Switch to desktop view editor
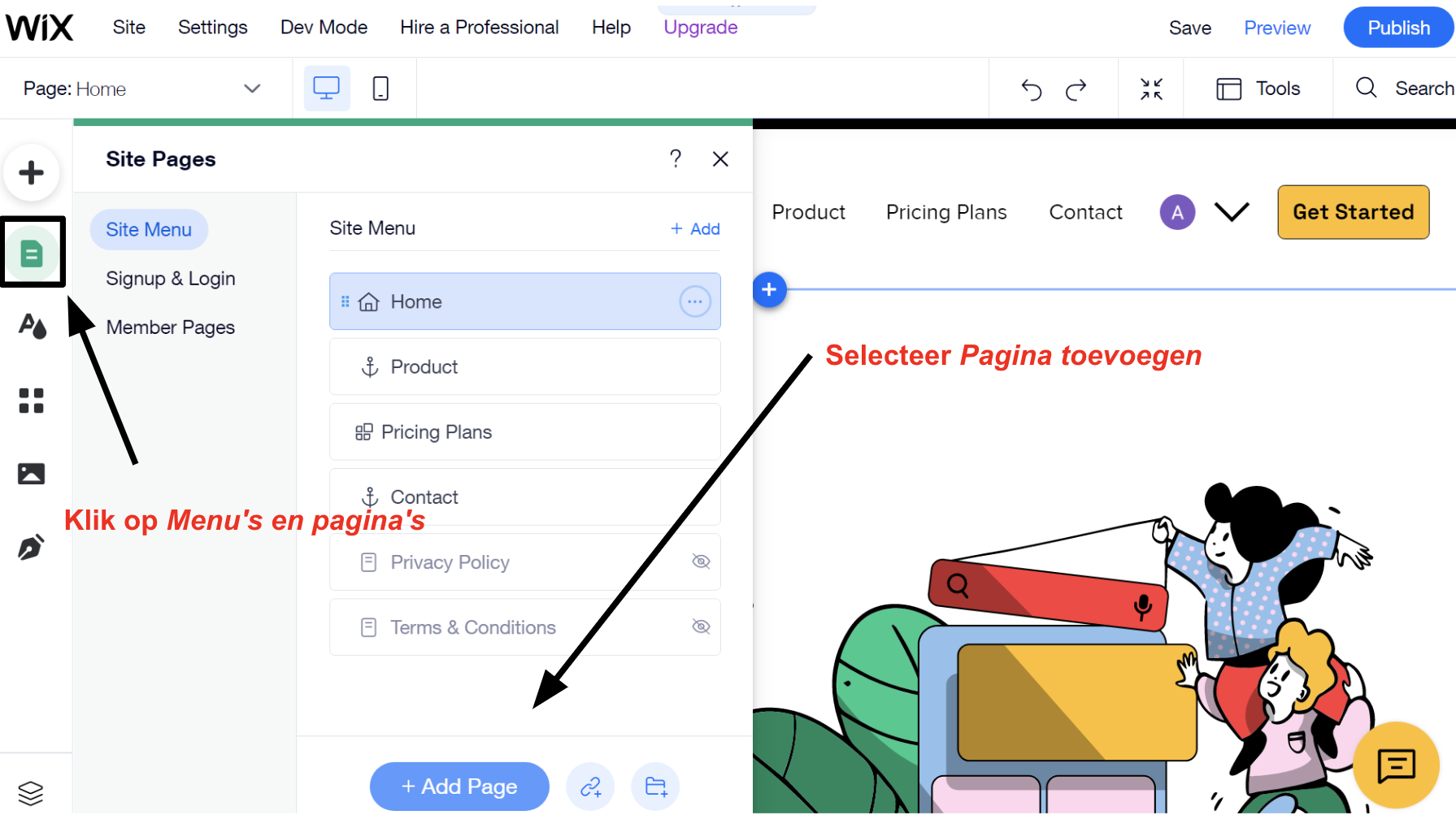The image size is (1456, 815). tap(326, 89)
